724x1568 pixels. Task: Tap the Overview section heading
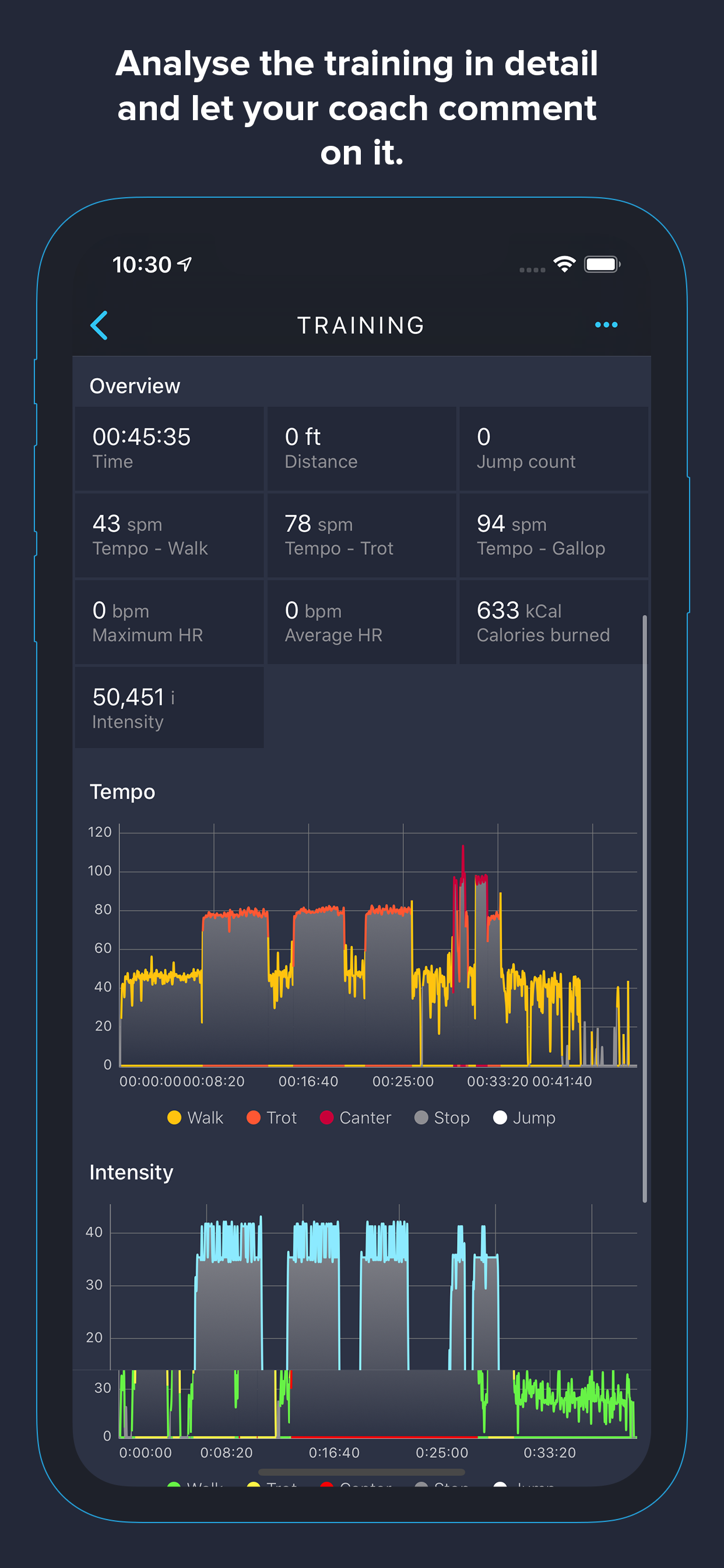(x=135, y=386)
